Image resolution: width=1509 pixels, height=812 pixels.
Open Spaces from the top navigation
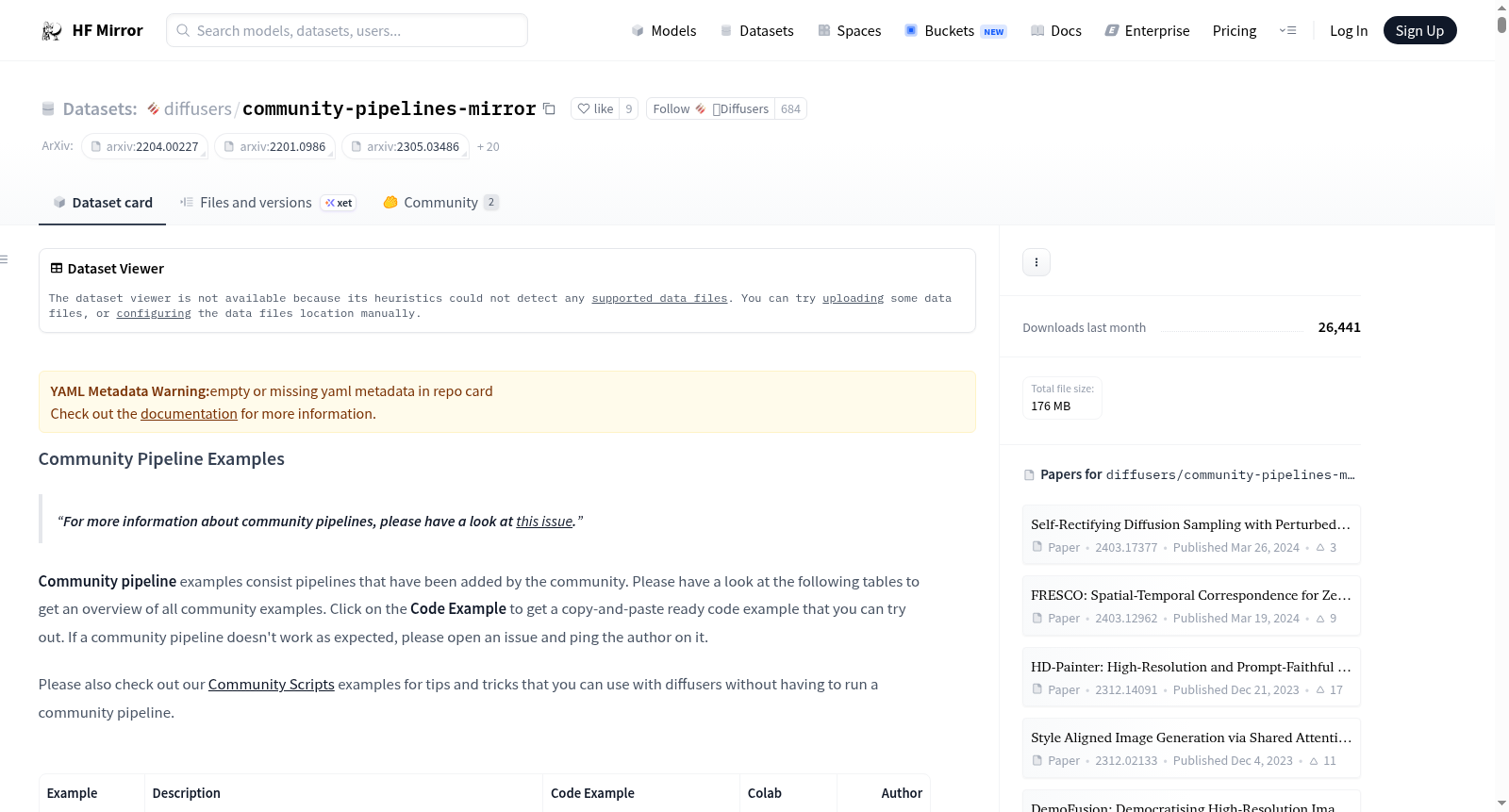[x=850, y=31]
